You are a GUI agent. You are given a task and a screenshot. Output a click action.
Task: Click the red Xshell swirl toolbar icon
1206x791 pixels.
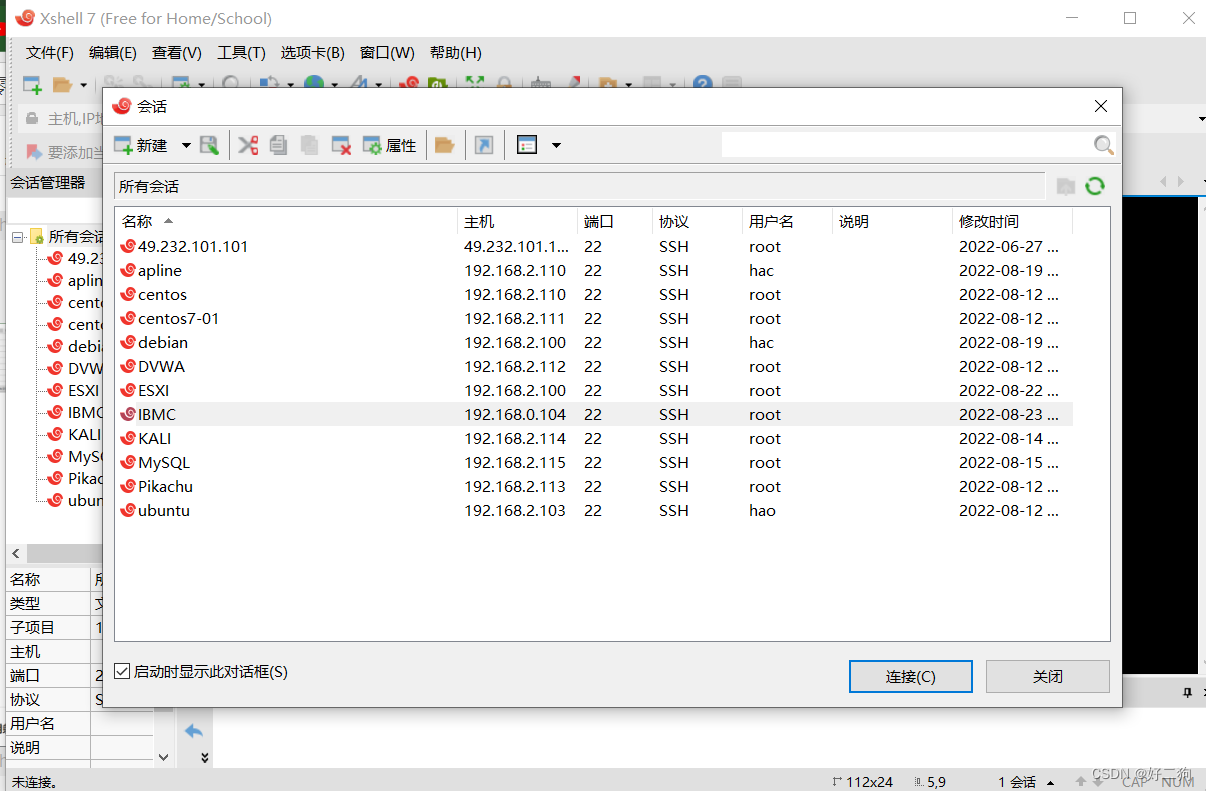(409, 85)
